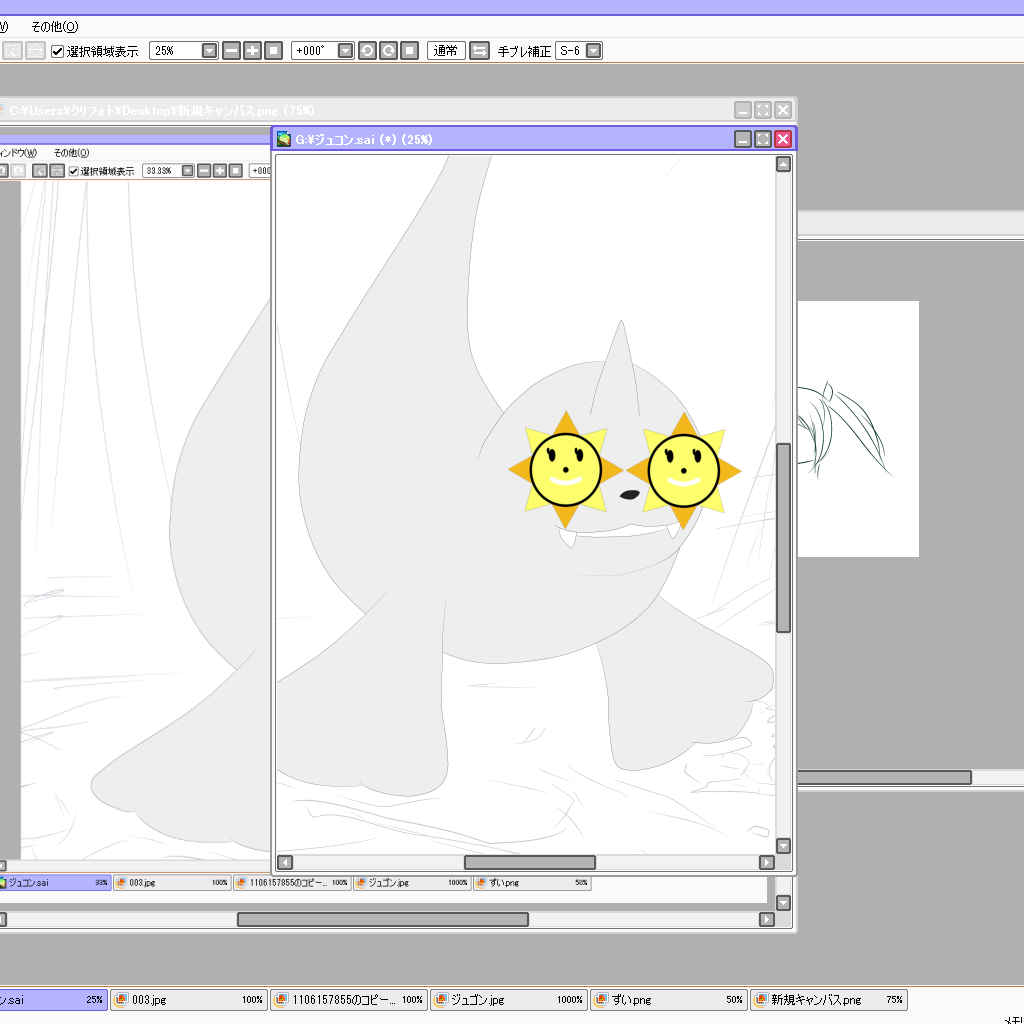The height and width of the screenshot is (1024, 1024).
Task: Click the horizontal scrollbar of the rightmost background window
Action: tap(884, 777)
